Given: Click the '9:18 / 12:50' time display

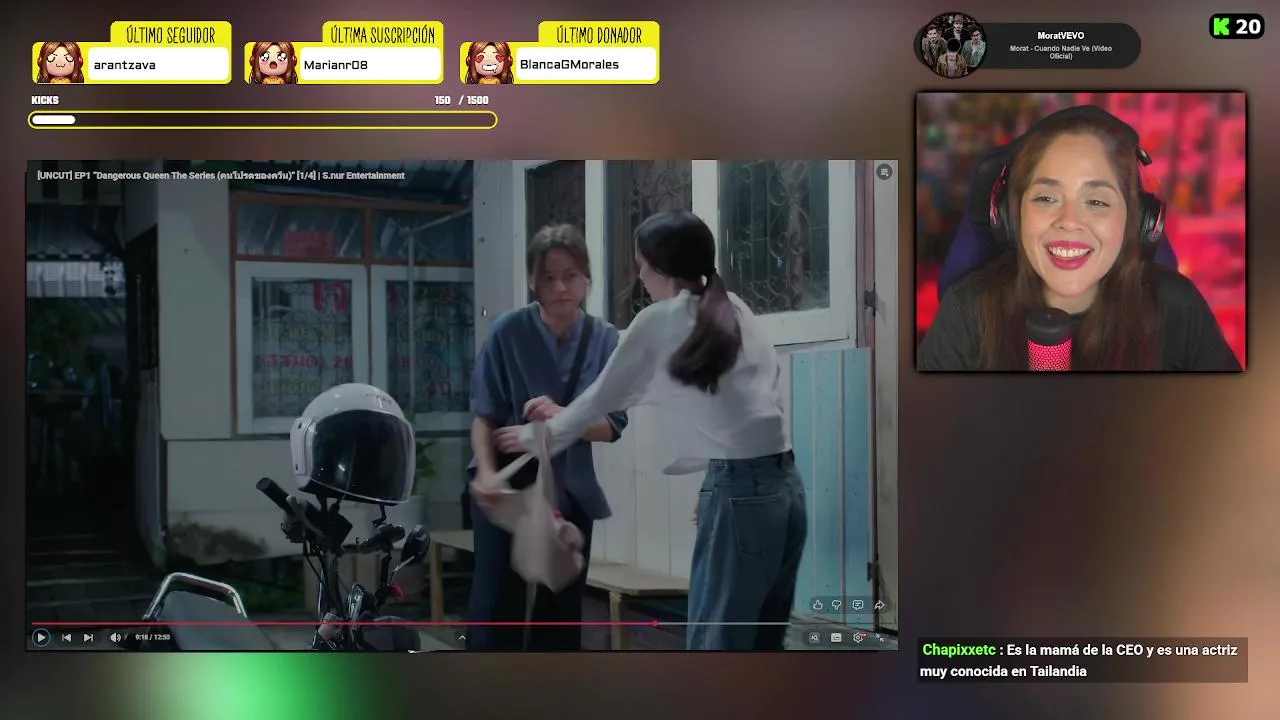Looking at the screenshot, I should tap(153, 637).
